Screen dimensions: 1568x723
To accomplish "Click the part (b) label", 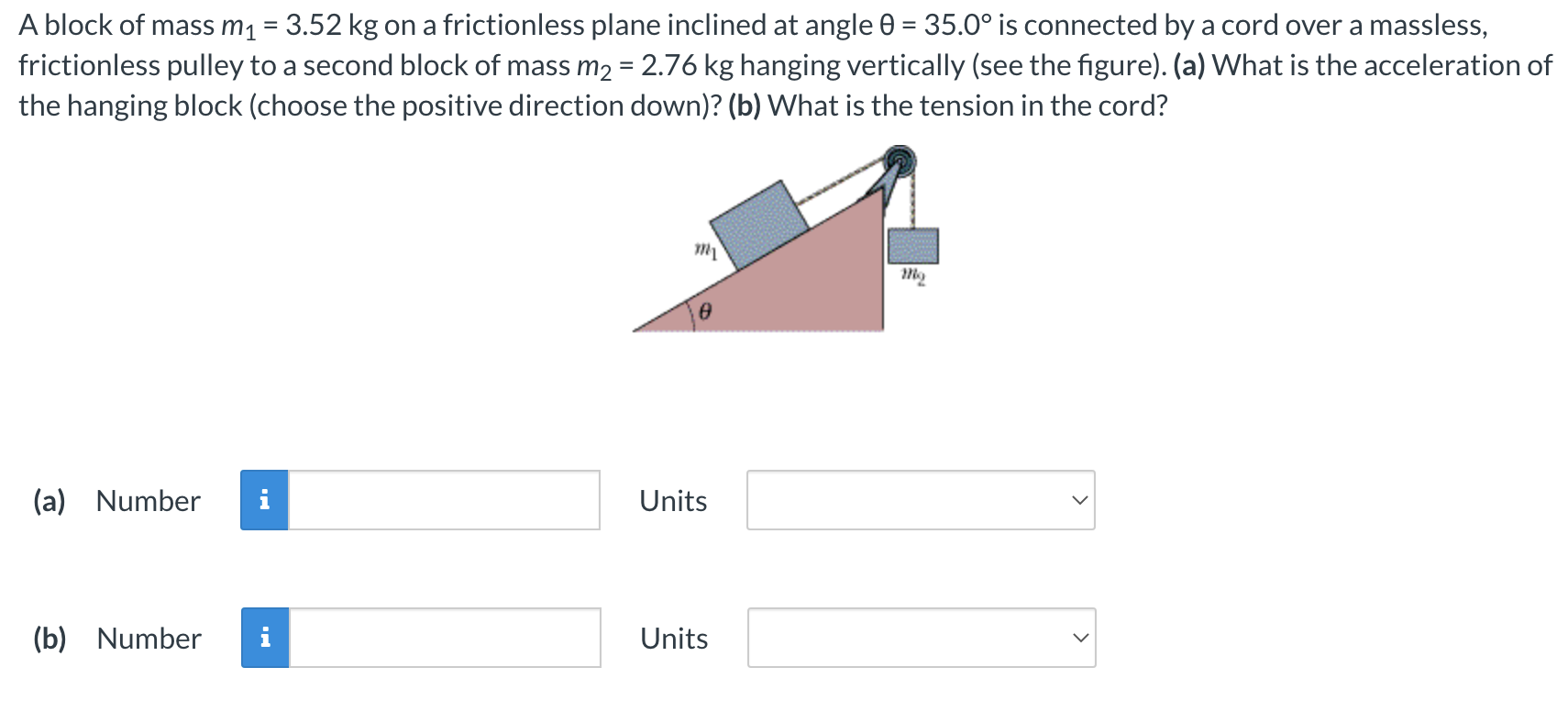I will [50, 638].
